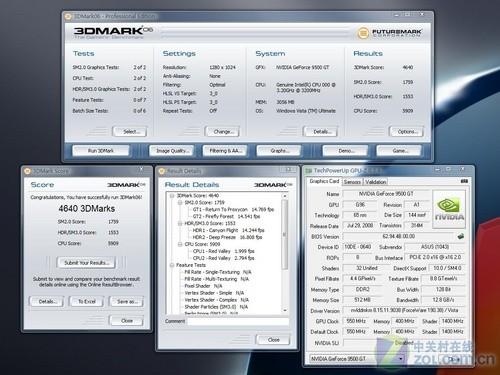Select CPU2 - Red Valley row
This screenshot has height=375, width=500.
pos(224,258)
